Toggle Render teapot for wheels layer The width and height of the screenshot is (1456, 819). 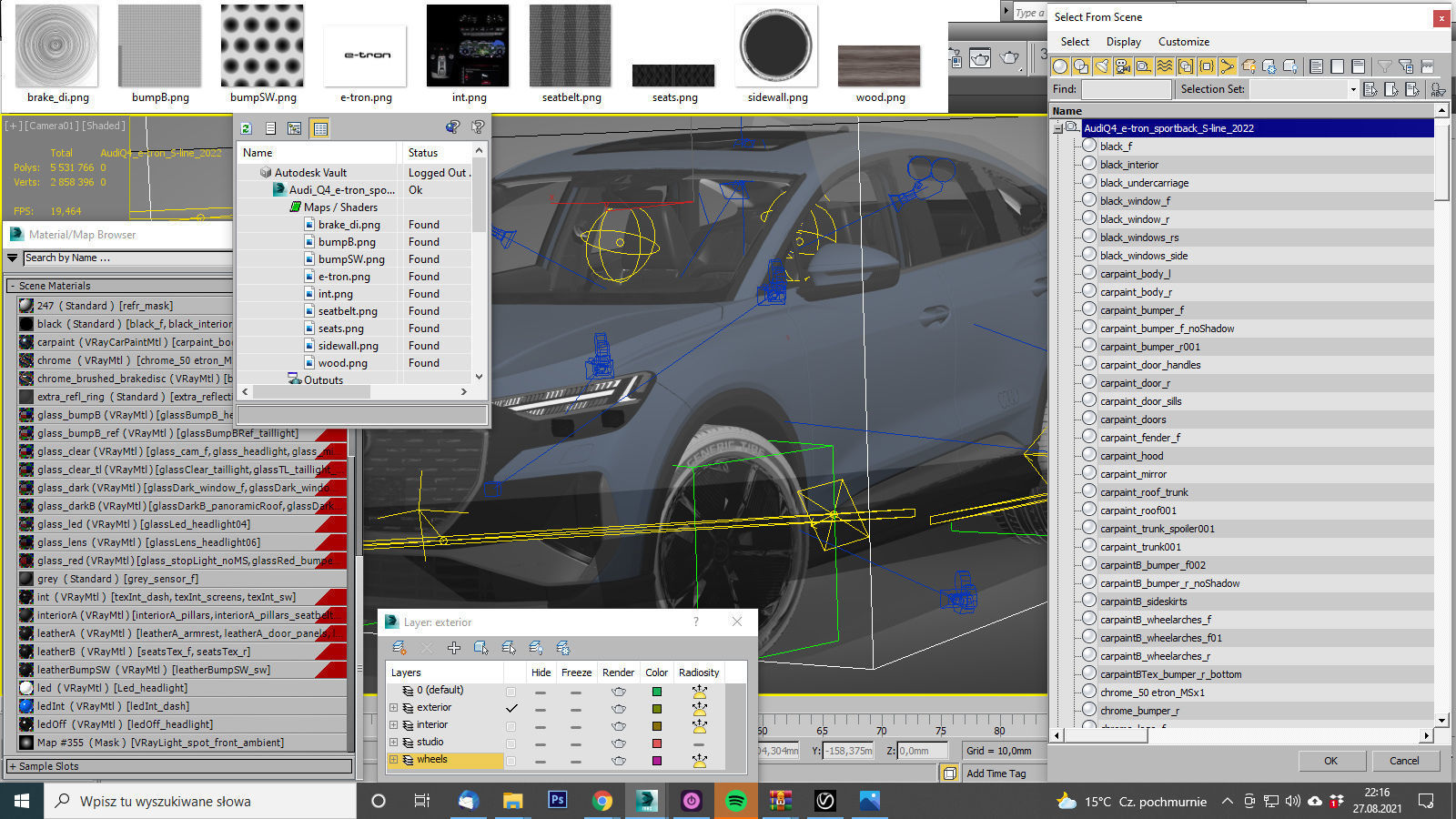coord(619,761)
